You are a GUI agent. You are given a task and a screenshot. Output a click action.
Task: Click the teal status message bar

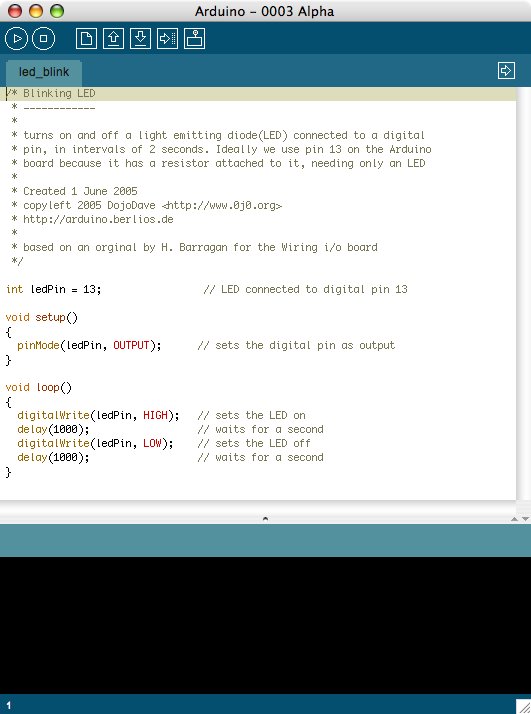point(266,540)
